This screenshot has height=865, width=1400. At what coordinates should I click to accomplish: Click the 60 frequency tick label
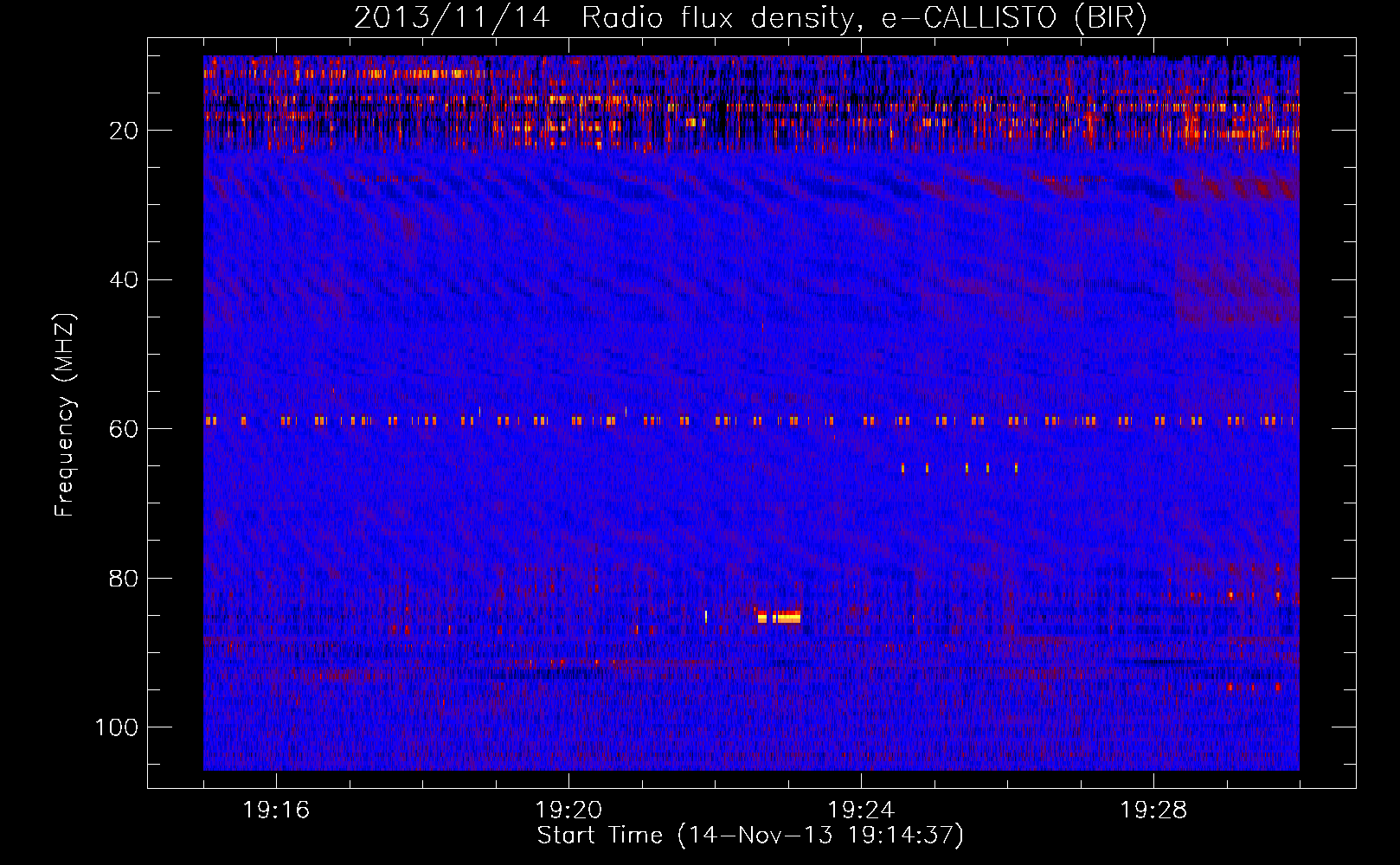tap(124, 429)
